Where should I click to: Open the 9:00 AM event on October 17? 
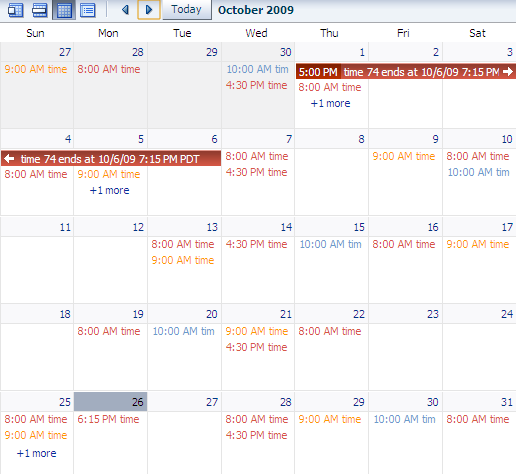pyautogui.click(x=478, y=244)
